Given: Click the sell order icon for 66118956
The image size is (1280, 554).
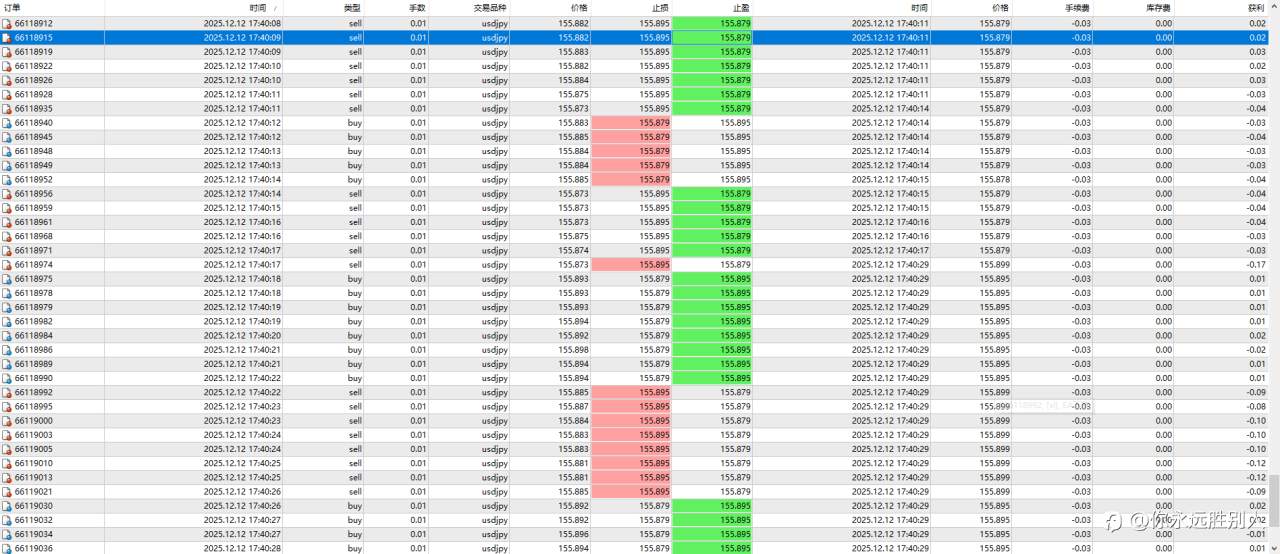Looking at the screenshot, I should (7, 194).
